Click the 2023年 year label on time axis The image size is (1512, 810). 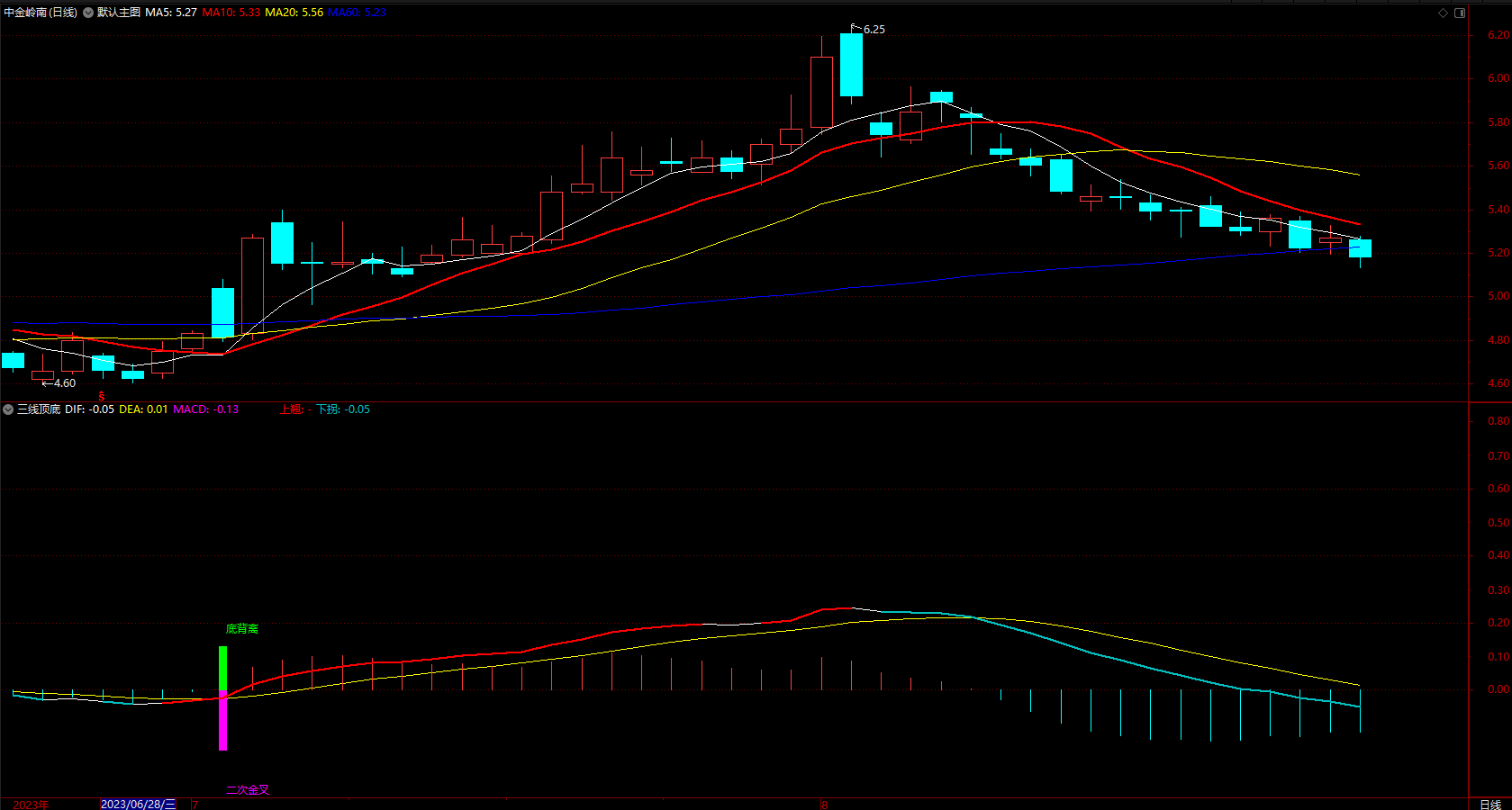pos(31,805)
